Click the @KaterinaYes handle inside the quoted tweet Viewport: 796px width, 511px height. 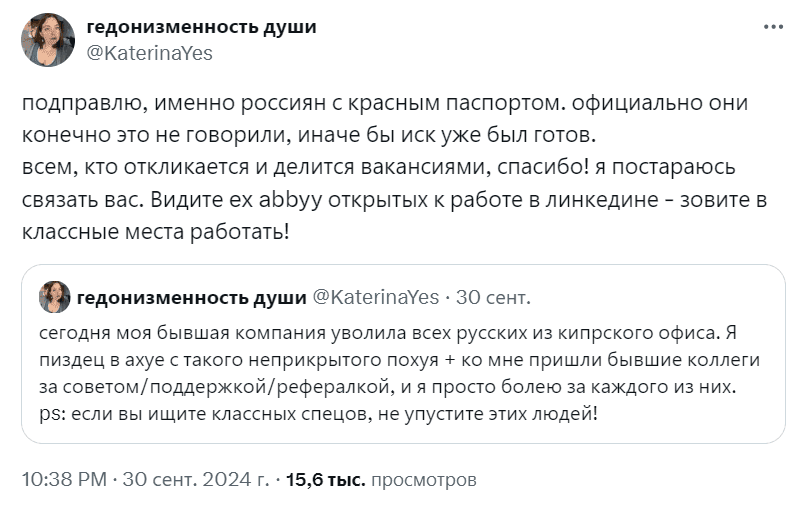click(x=376, y=296)
